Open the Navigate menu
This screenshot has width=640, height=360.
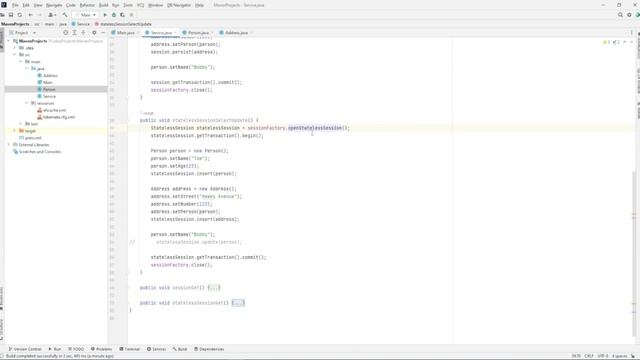[54, 5]
